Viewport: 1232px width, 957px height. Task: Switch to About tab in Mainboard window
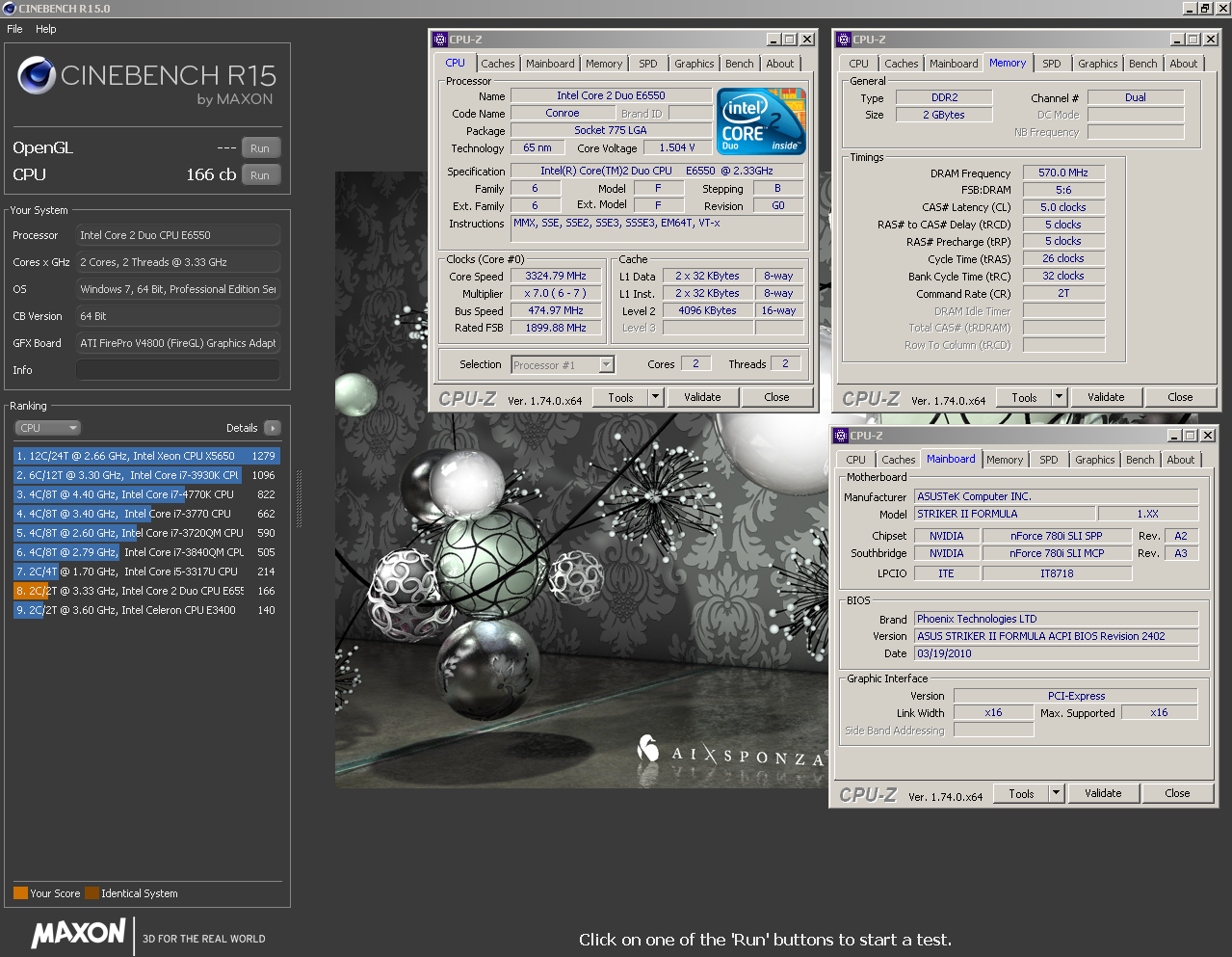pos(1181,460)
